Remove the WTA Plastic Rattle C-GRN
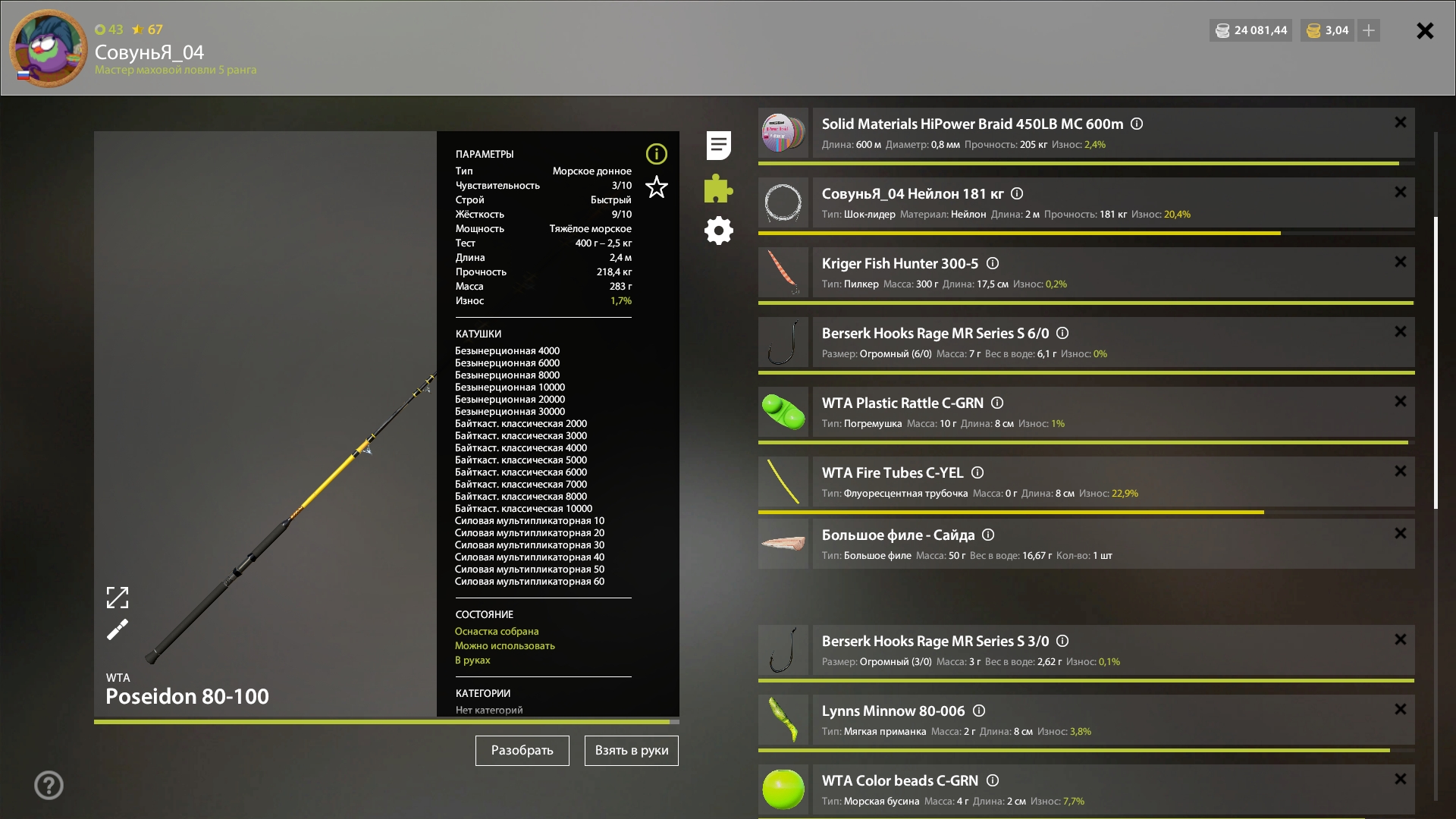Screen dimensions: 1456x819 1400,401
